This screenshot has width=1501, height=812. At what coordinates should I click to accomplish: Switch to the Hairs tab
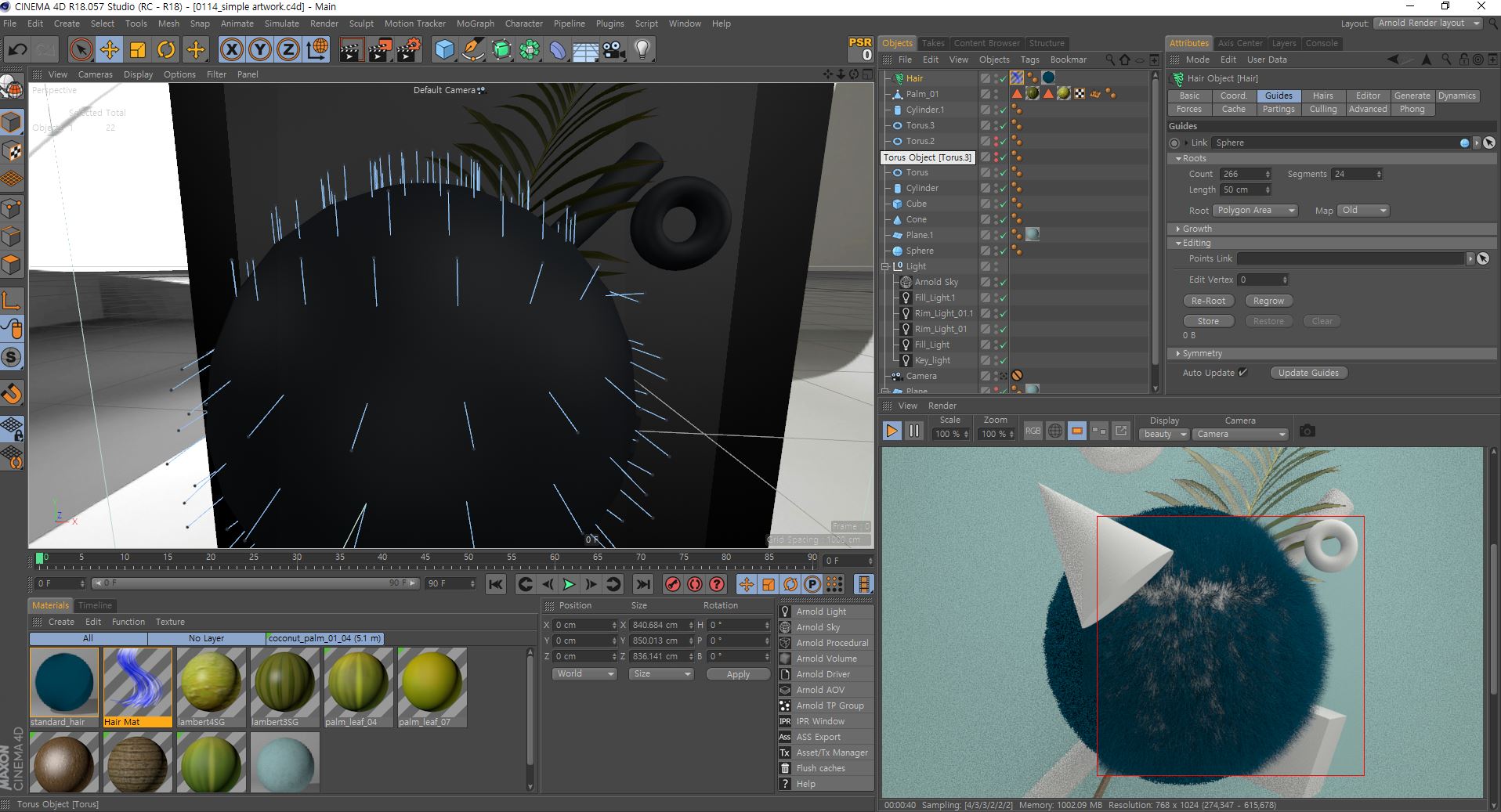point(1323,96)
